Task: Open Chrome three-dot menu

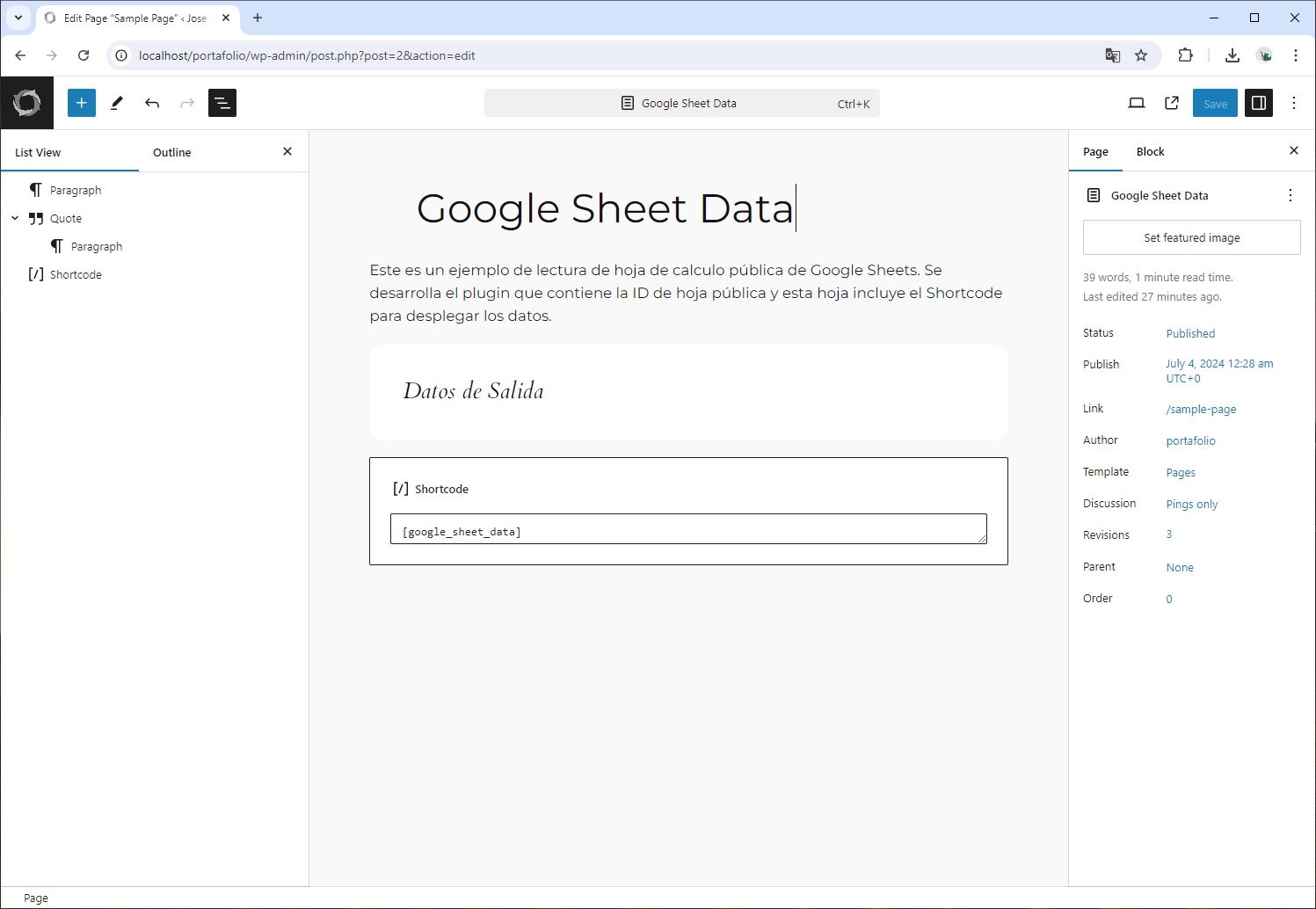Action: [x=1296, y=55]
